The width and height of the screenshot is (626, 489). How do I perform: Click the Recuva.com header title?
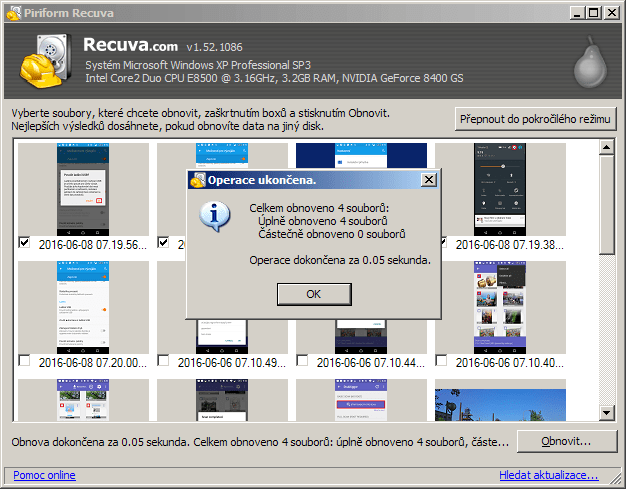(131, 45)
